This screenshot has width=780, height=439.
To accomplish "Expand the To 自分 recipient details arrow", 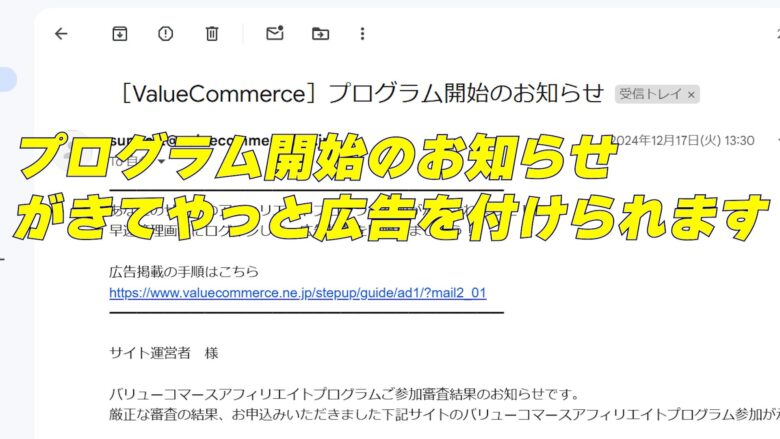I will coord(161,162).
